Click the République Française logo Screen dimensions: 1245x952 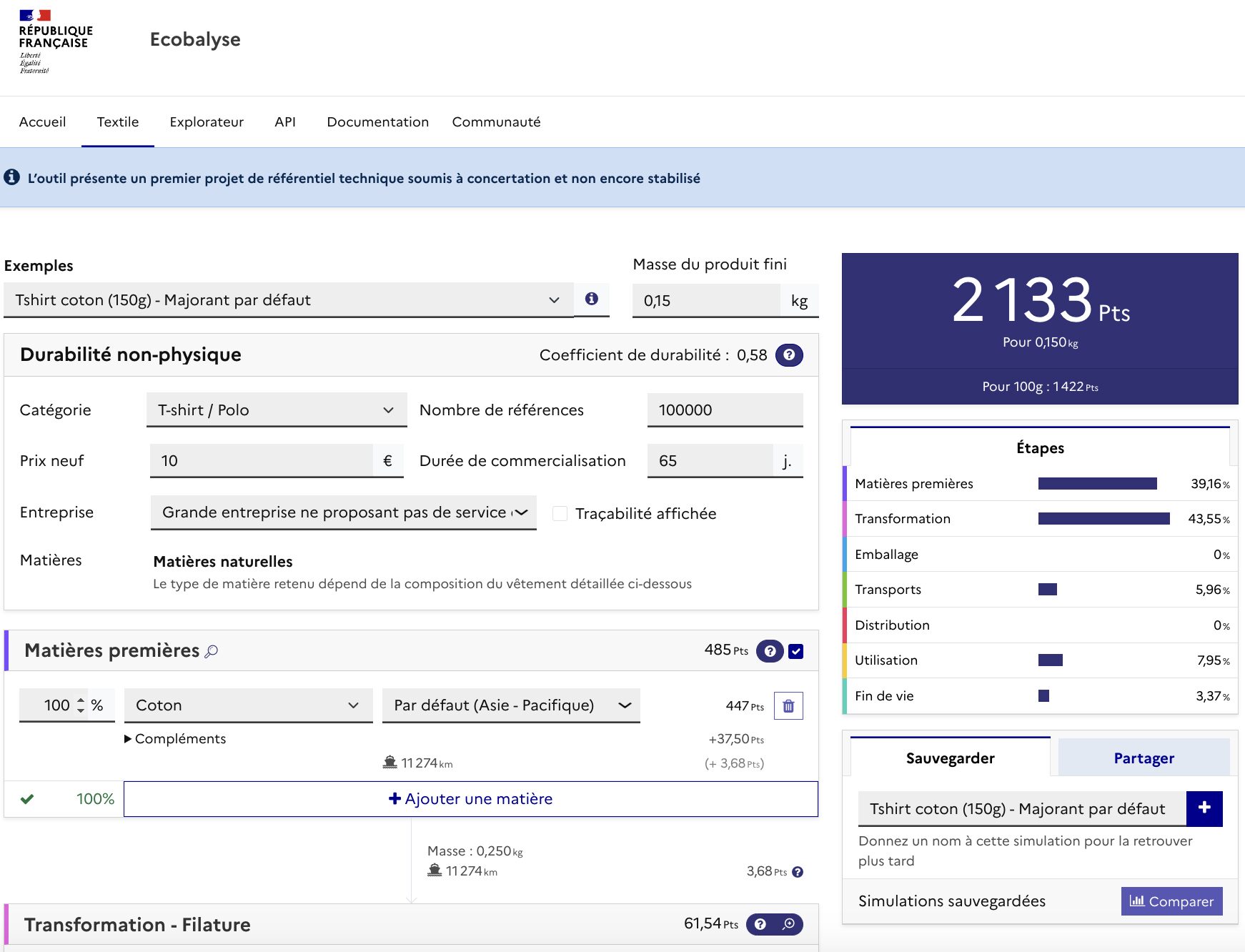click(x=56, y=41)
